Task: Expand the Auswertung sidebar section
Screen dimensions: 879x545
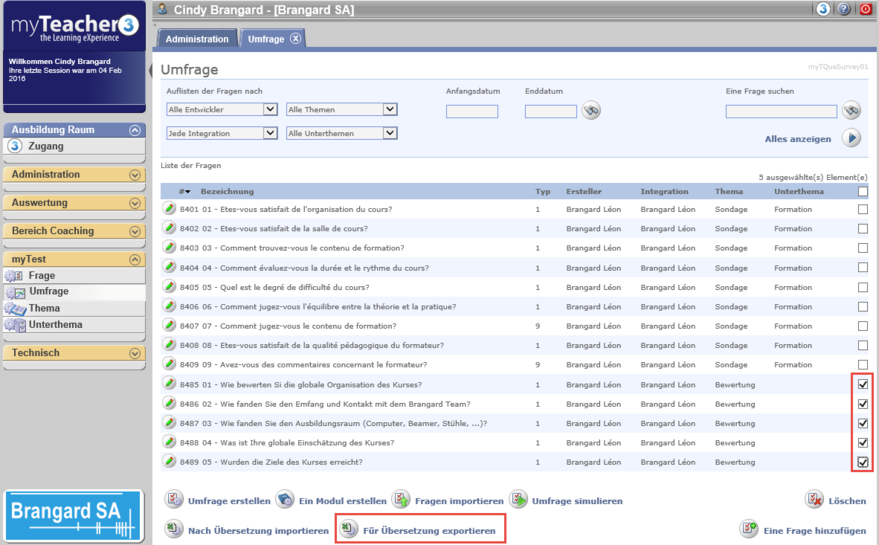Action: click(x=135, y=203)
